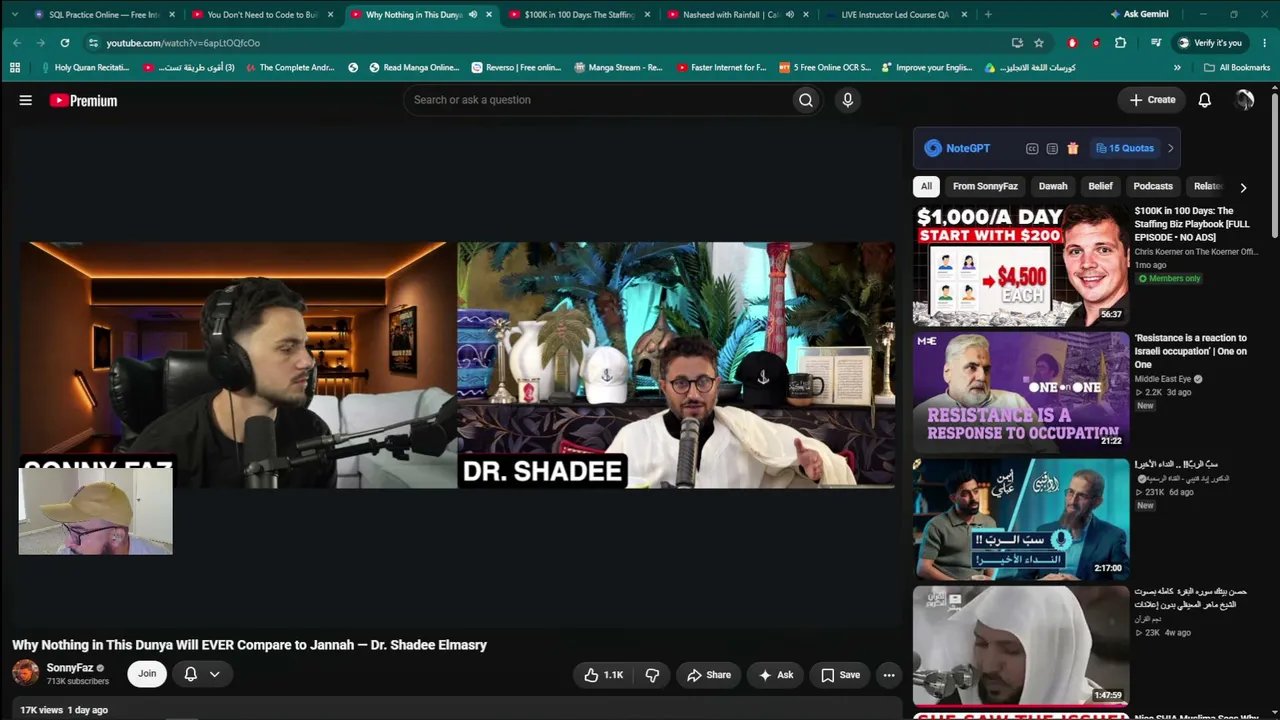The image size is (1280, 720).
Task: Dislike the video
Action: pos(652,675)
